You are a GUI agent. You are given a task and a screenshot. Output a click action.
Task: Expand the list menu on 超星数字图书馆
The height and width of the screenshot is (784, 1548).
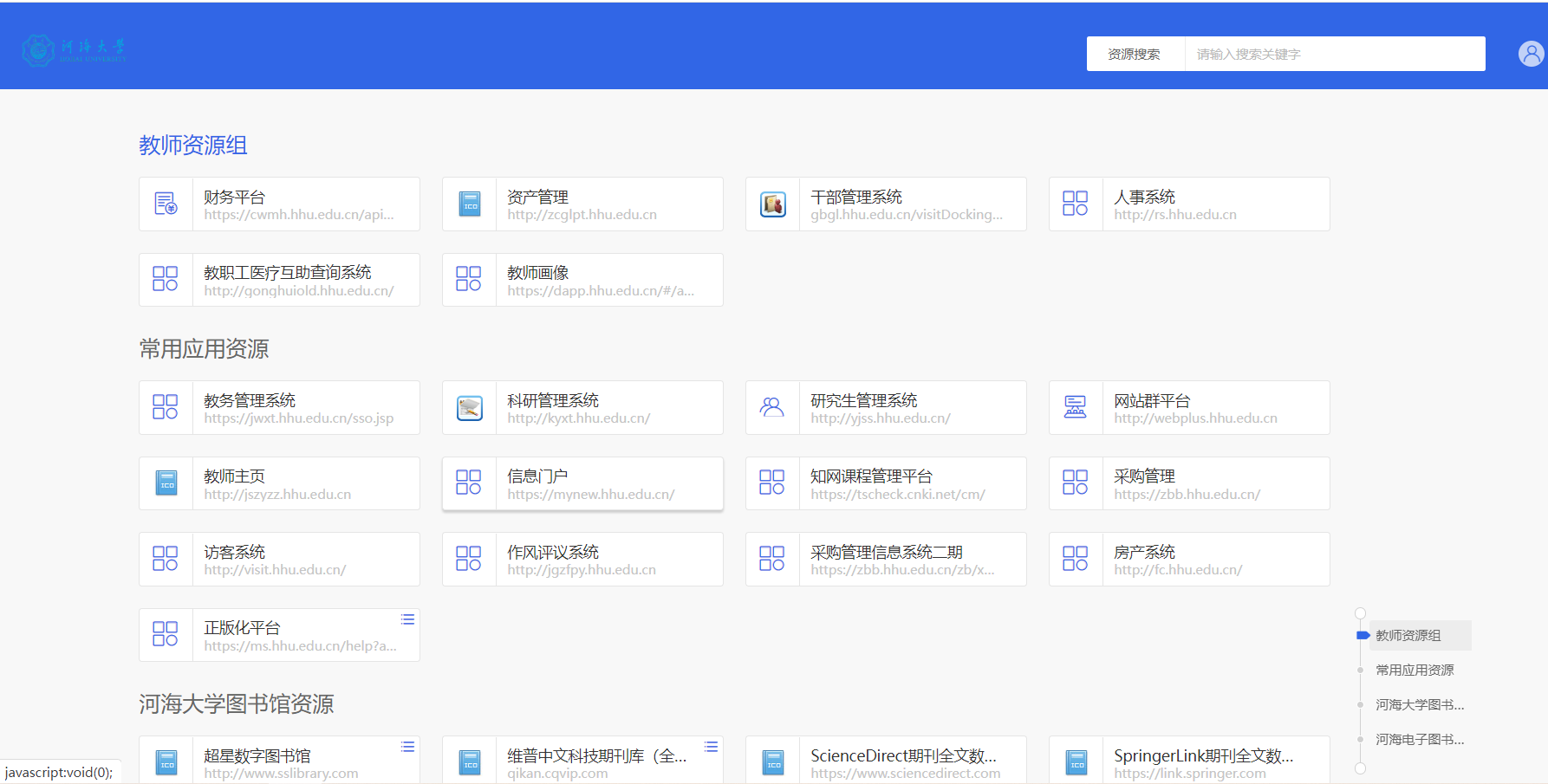coord(407,747)
